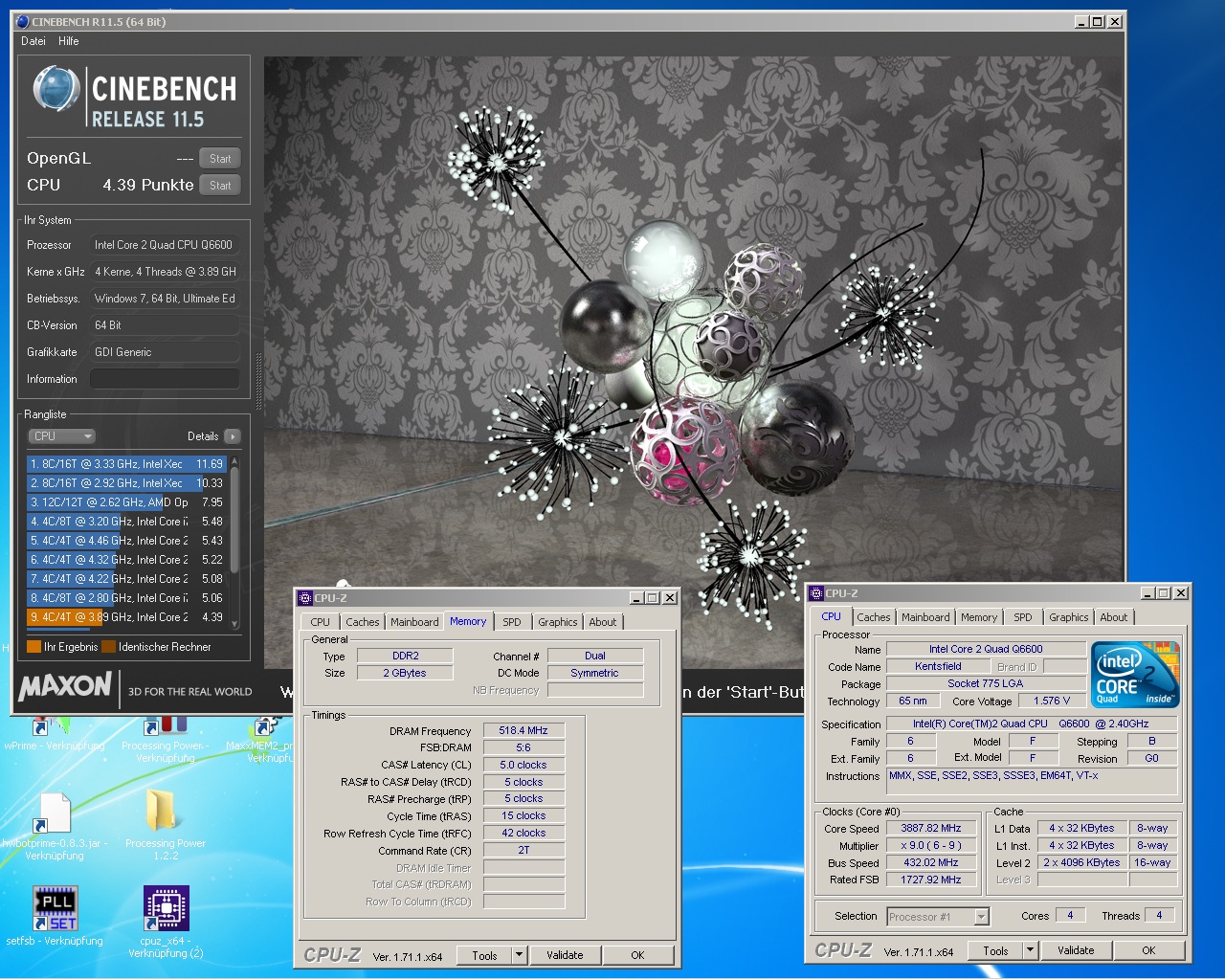Select ranking row 4C/8T @ 3.20 GHz
Image resolution: width=1225 pixels, height=980 pixels.
[126, 522]
